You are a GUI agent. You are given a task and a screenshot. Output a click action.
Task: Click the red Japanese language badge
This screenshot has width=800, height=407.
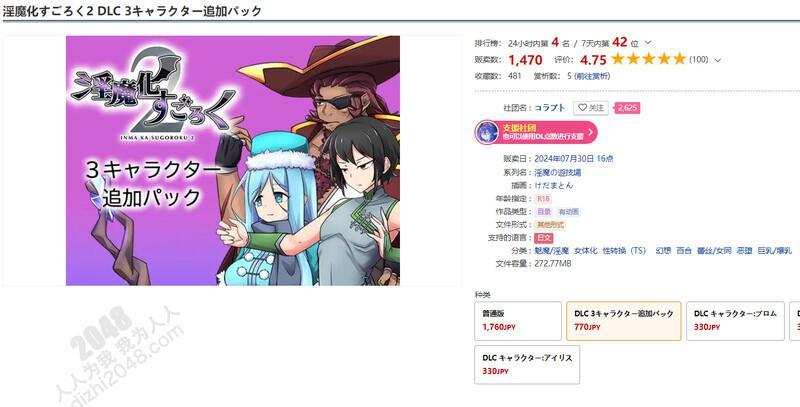(543, 238)
